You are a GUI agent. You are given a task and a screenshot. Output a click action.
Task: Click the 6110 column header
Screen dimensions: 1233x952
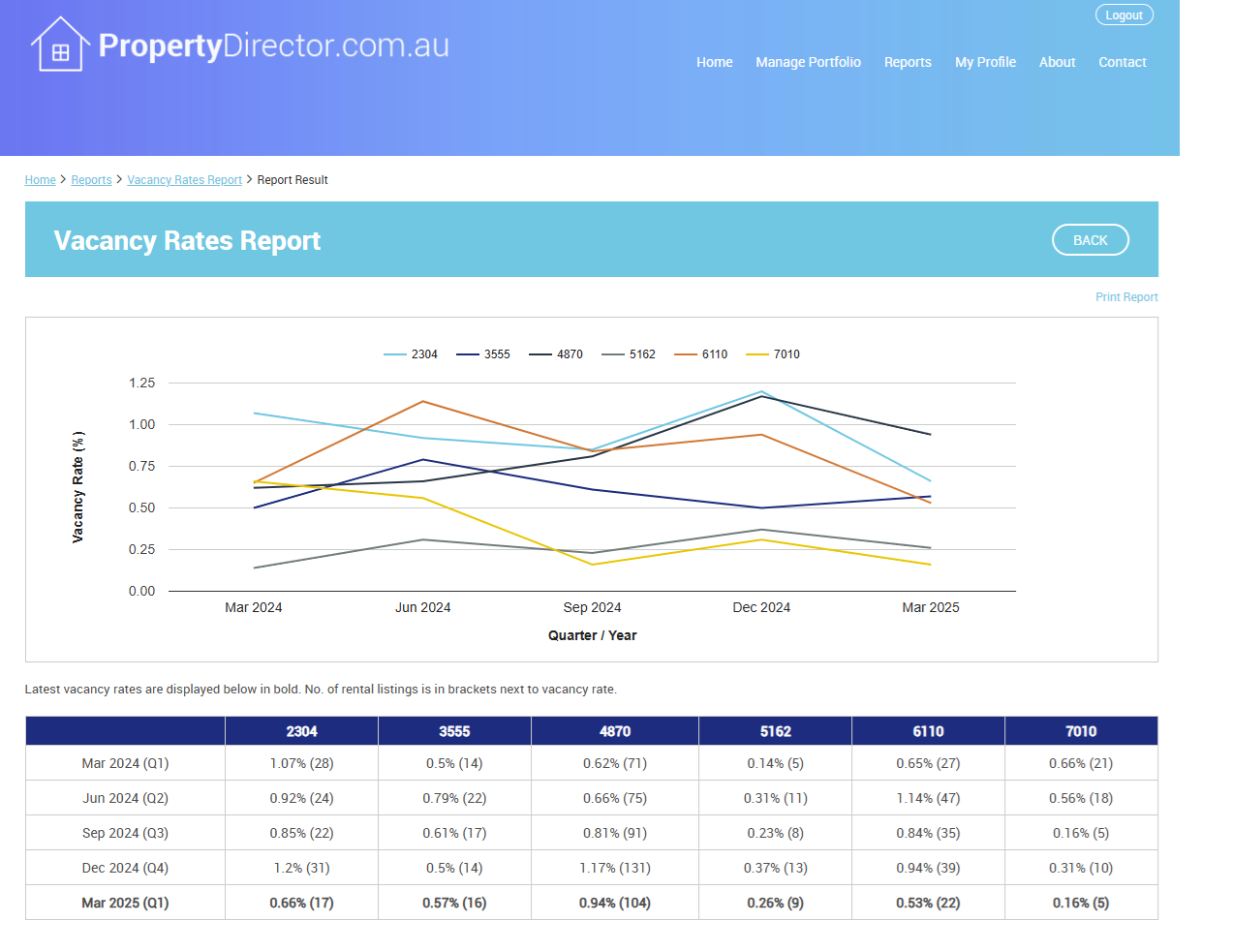(928, 731)
